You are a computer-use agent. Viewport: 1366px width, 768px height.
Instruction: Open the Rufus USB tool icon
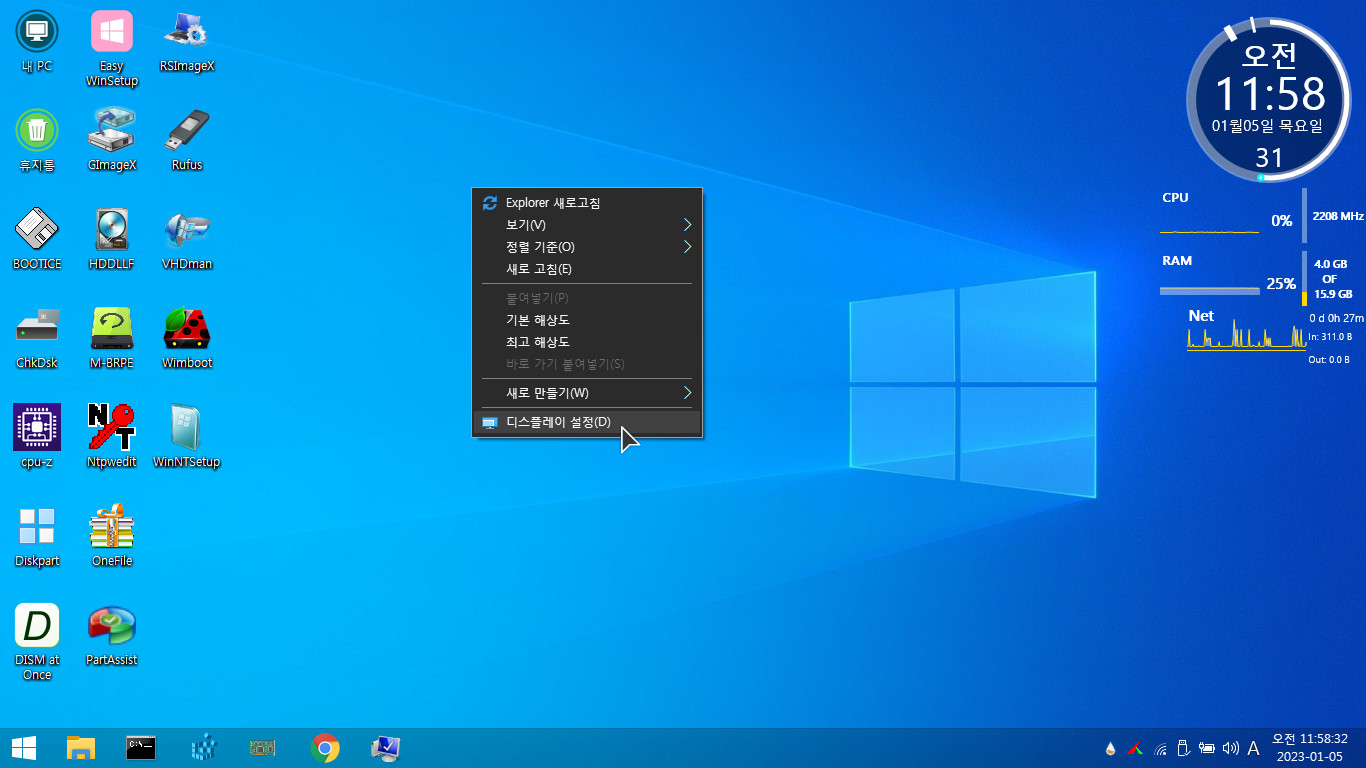[x=187, y=139]
